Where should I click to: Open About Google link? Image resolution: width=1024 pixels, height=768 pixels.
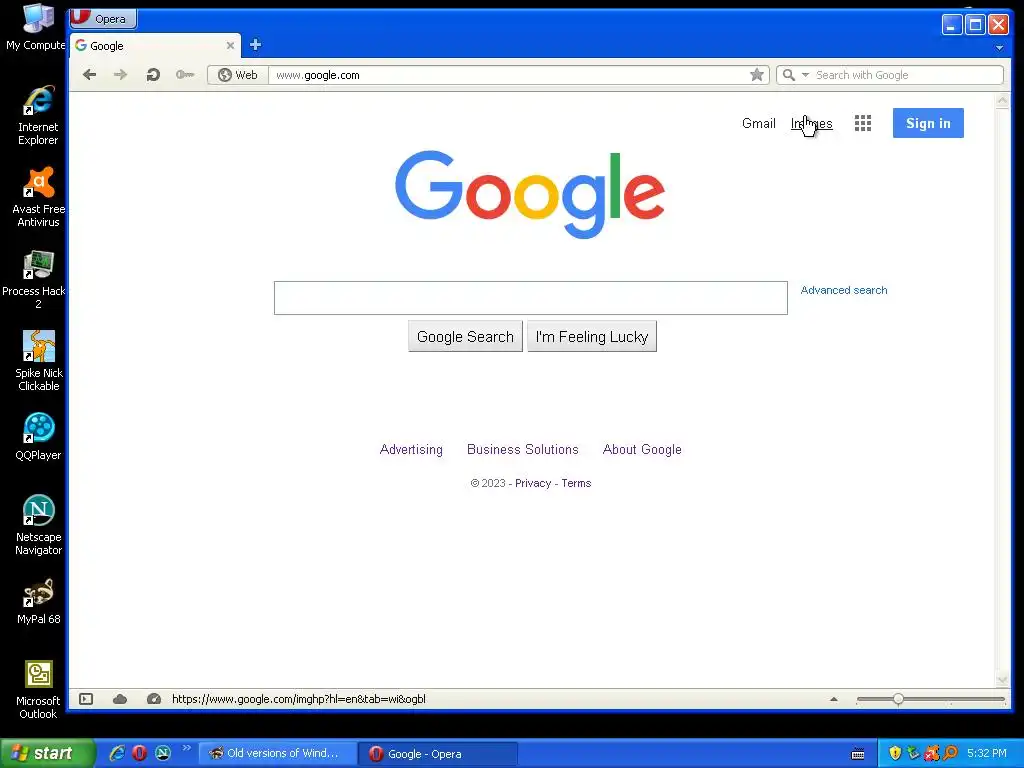click(642, 449)
